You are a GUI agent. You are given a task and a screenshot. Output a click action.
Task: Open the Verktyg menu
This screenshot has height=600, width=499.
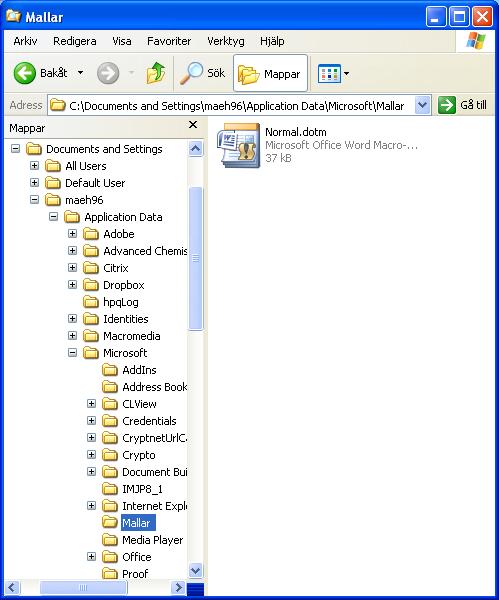226,41
